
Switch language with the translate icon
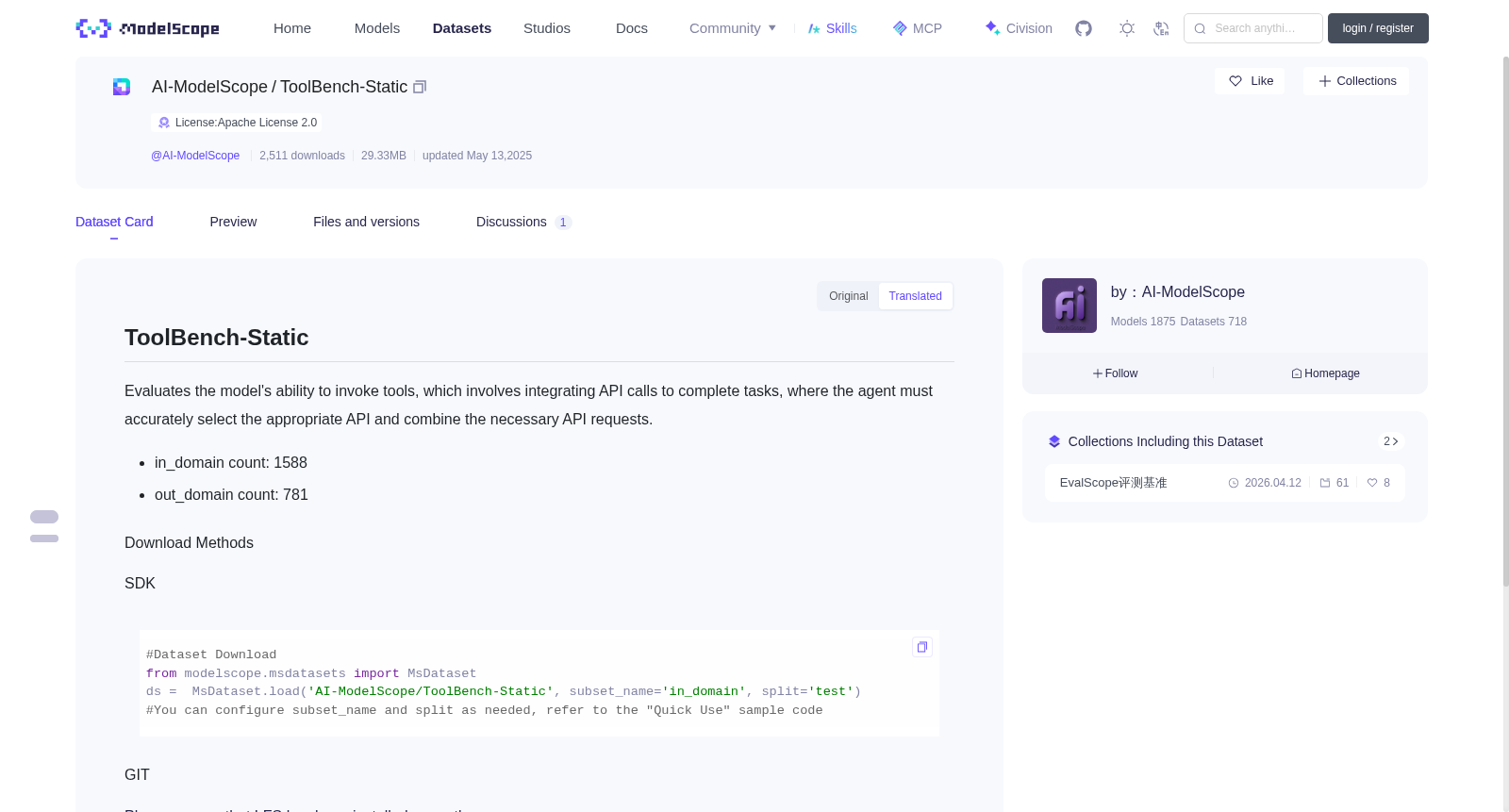coord(1161,28)
